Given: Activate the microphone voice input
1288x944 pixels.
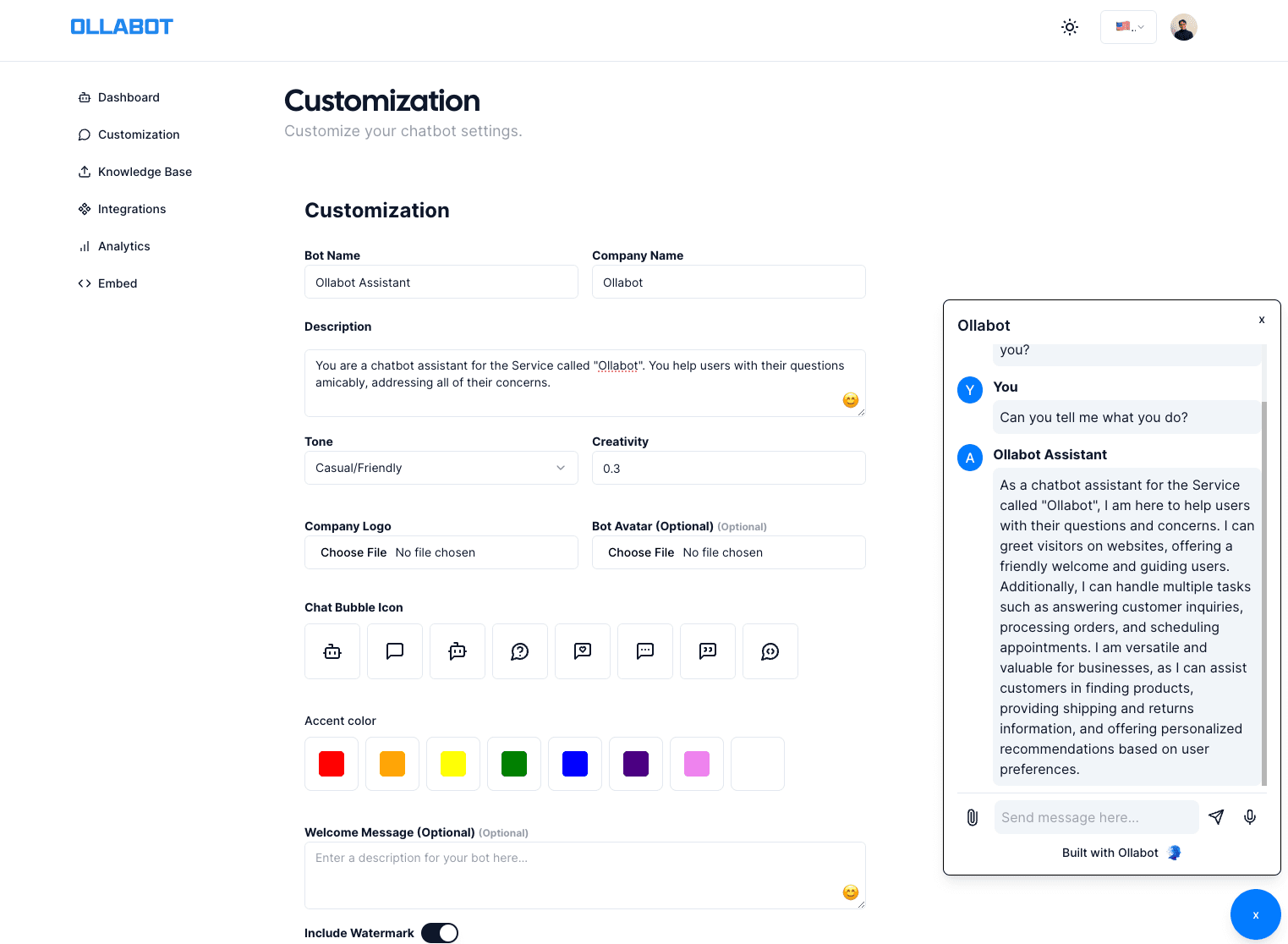Looking at the screenshot, I should (1250, 817).
